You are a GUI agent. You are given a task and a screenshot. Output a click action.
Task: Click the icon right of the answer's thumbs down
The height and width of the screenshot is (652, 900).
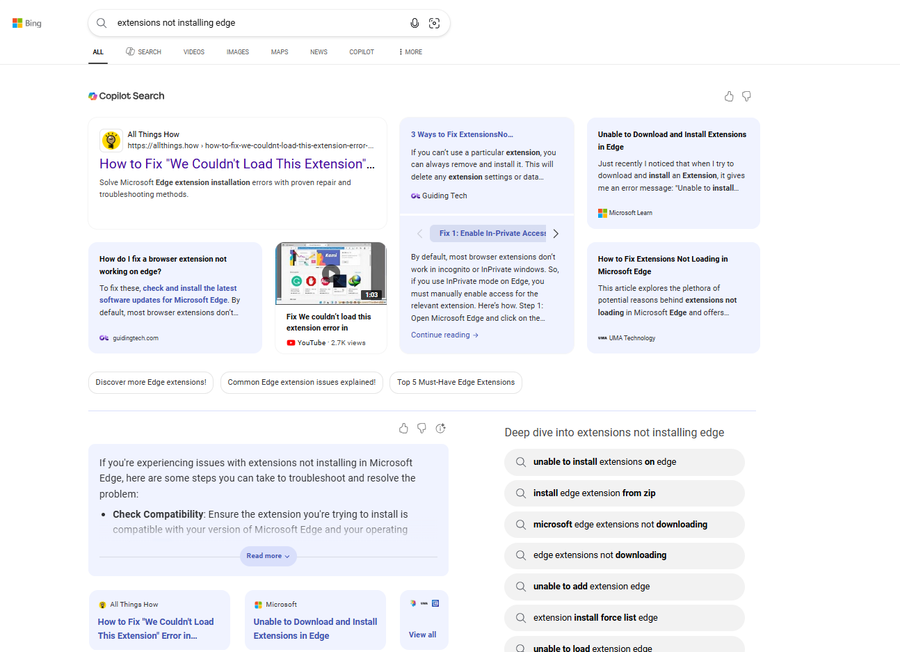click(440, 428)
